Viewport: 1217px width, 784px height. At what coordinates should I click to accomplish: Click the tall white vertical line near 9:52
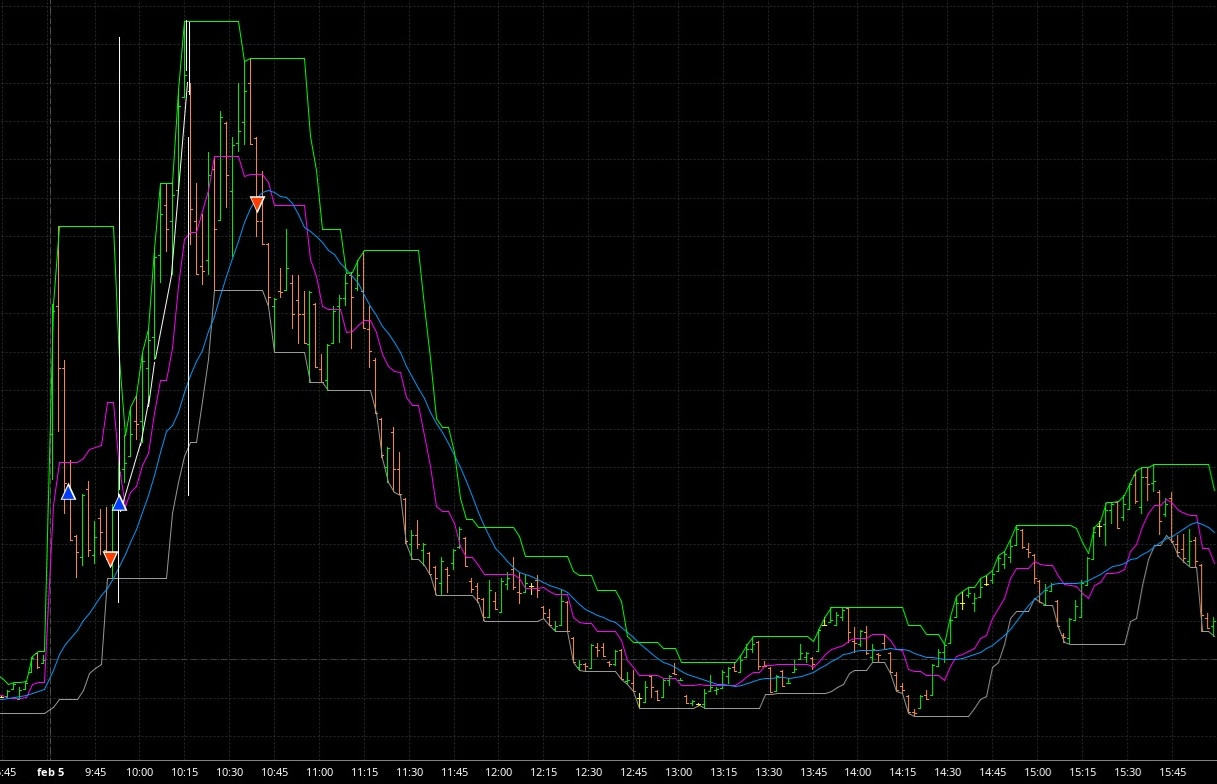[119, 200]
